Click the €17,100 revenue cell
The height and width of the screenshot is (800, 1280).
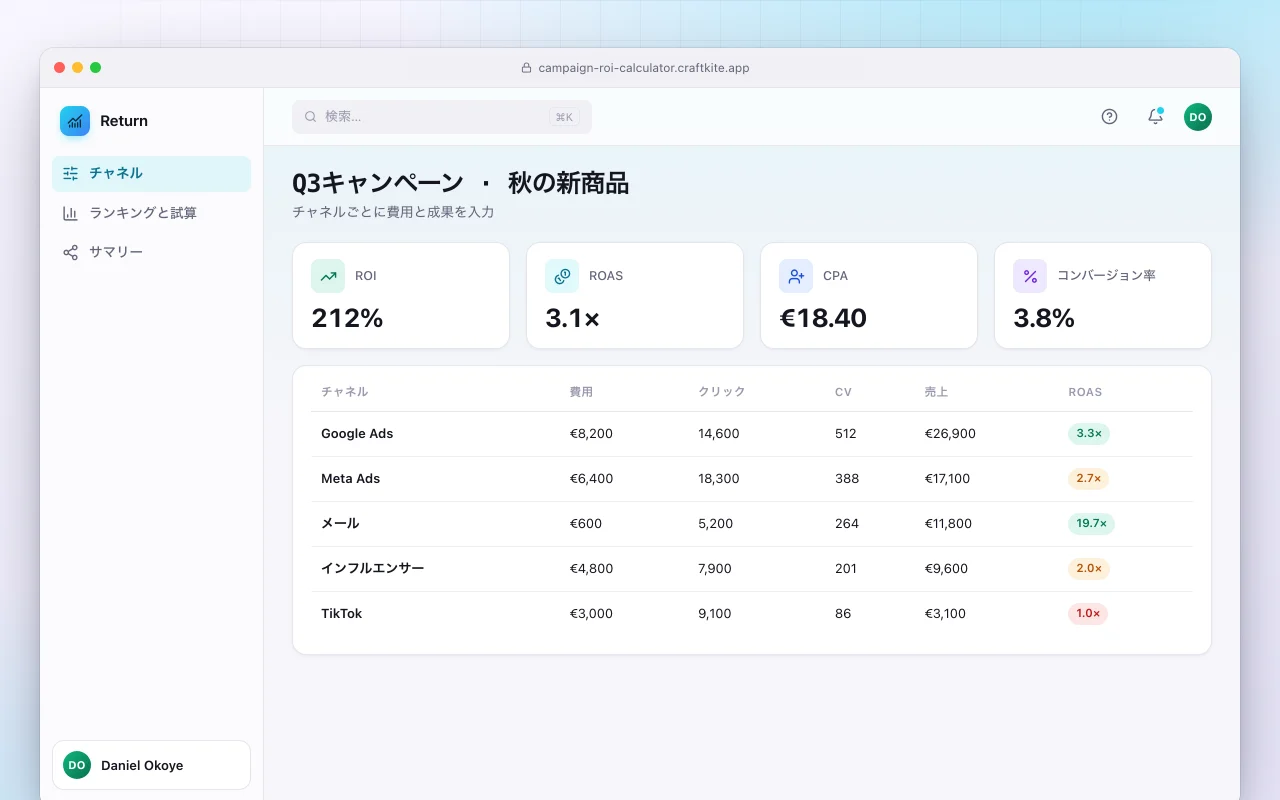948,479
